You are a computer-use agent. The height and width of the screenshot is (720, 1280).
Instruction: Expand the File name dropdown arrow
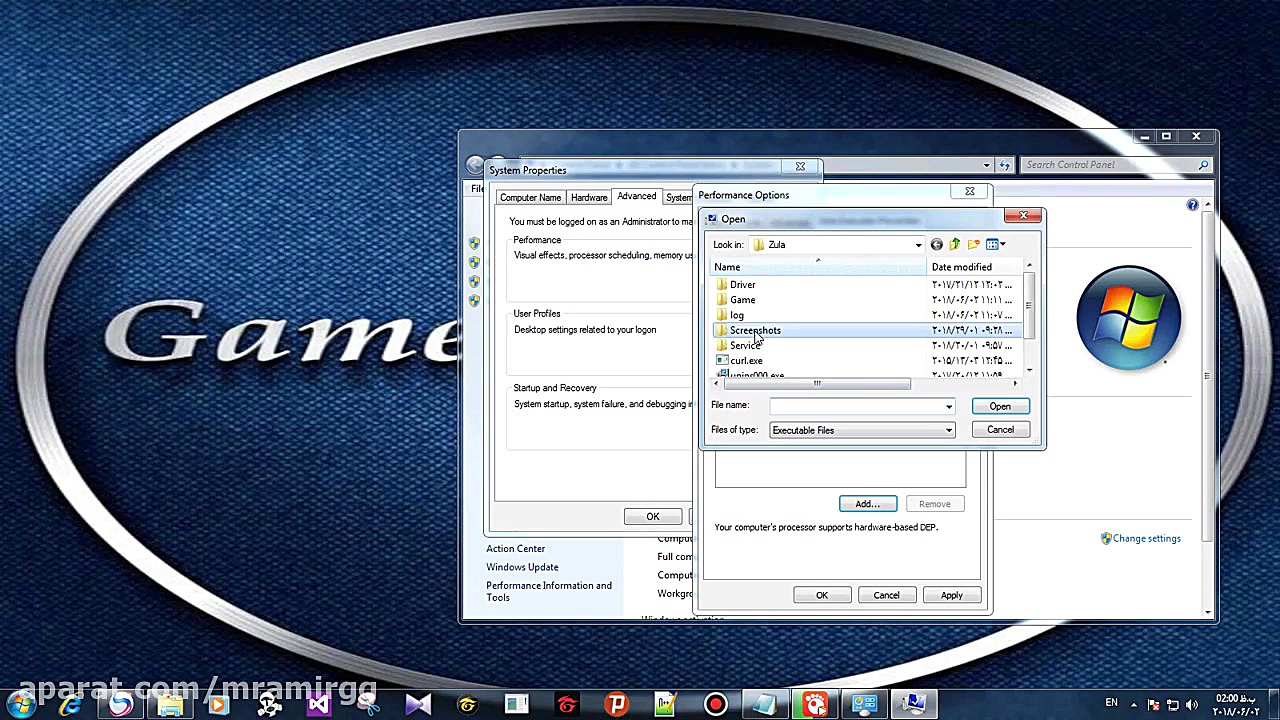tap(948, 406)
